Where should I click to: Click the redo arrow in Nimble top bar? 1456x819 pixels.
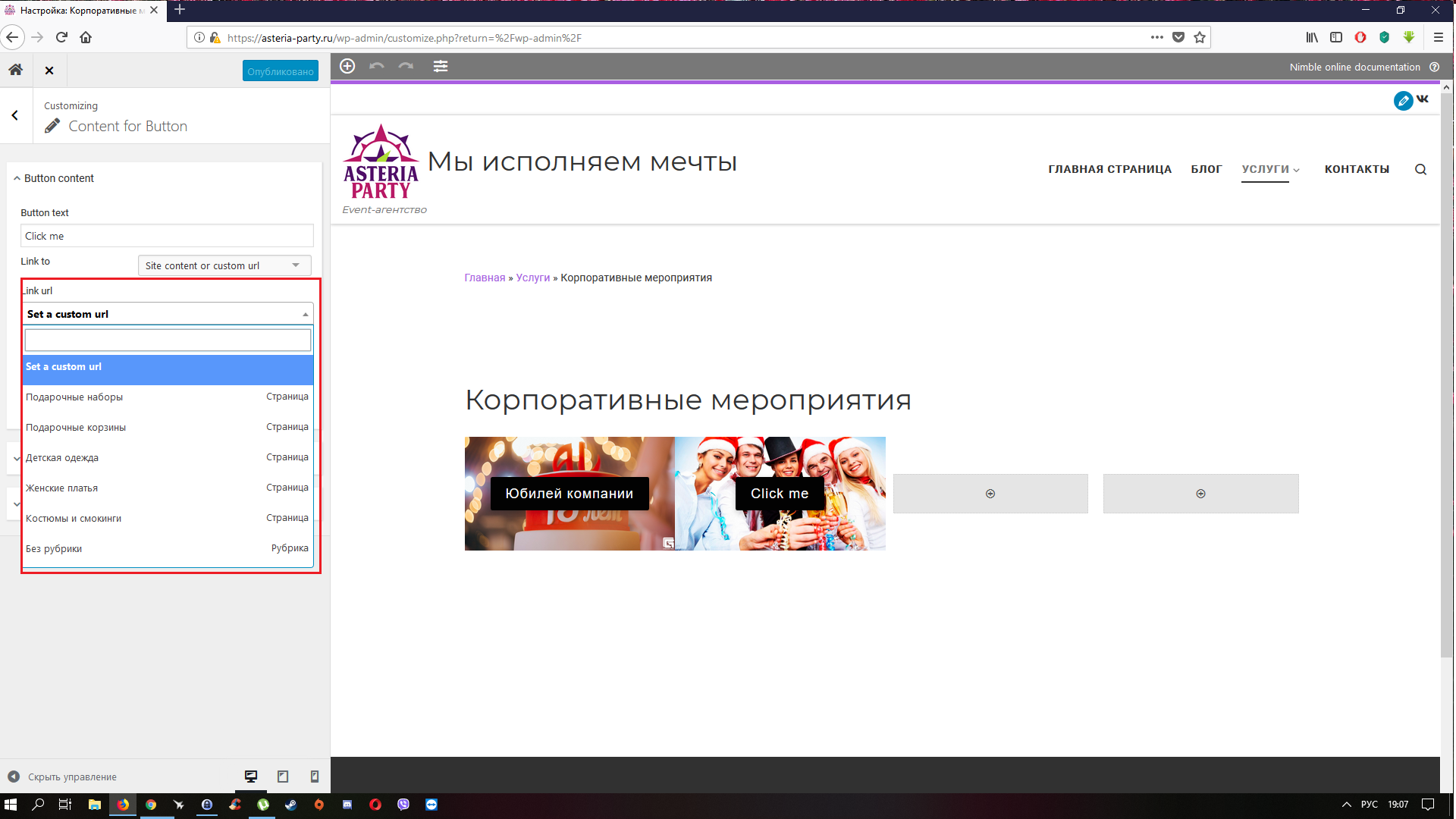click(406, 66)
